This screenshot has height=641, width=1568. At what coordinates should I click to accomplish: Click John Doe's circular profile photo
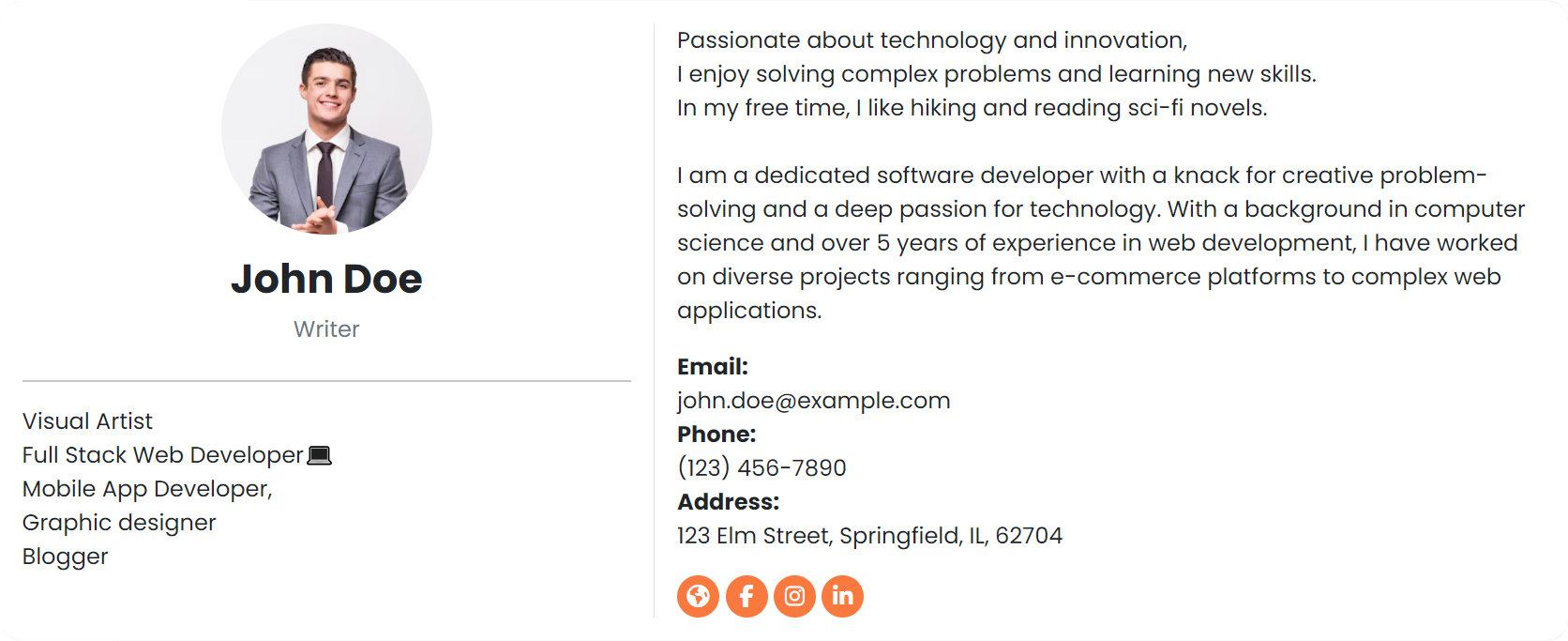(326, 129)
